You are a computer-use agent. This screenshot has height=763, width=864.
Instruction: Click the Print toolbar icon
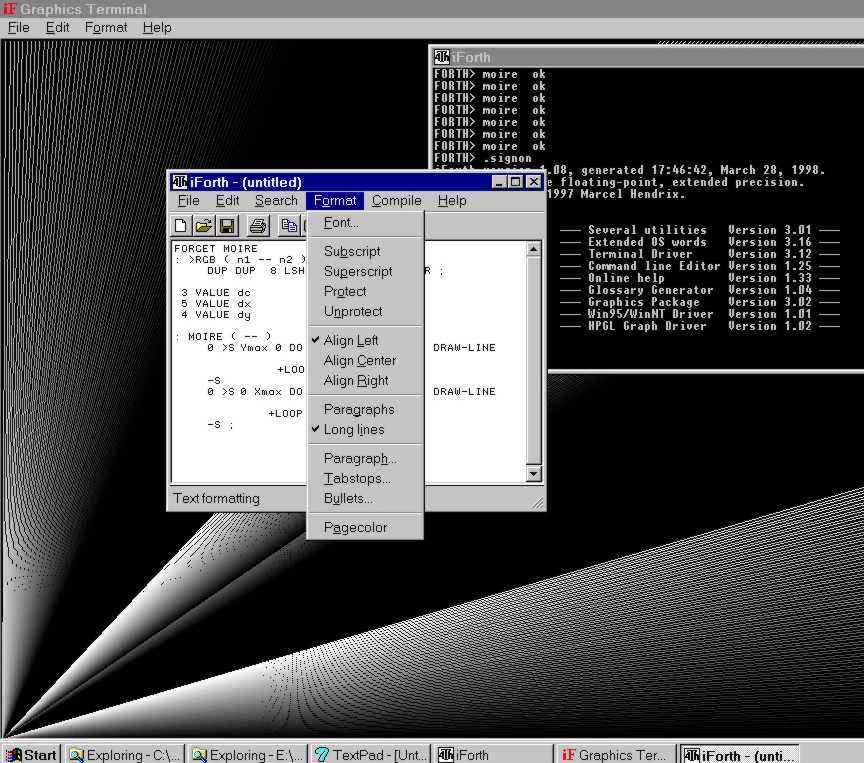pos(258,226)
